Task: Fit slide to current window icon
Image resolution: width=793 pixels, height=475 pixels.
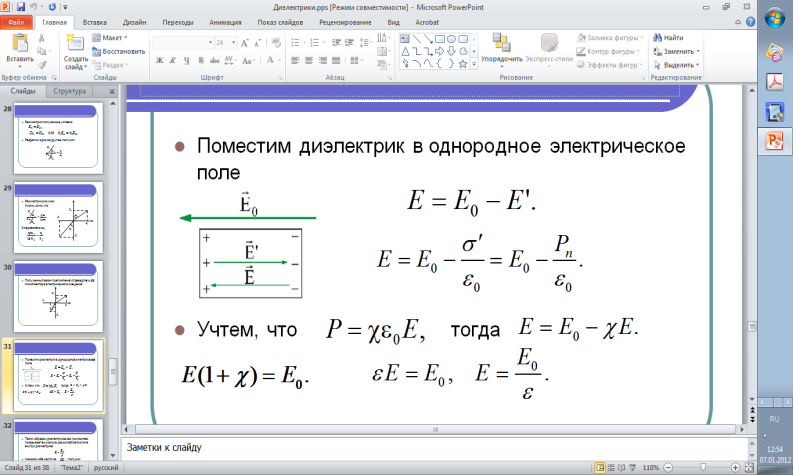Action: tap(749, 467)
